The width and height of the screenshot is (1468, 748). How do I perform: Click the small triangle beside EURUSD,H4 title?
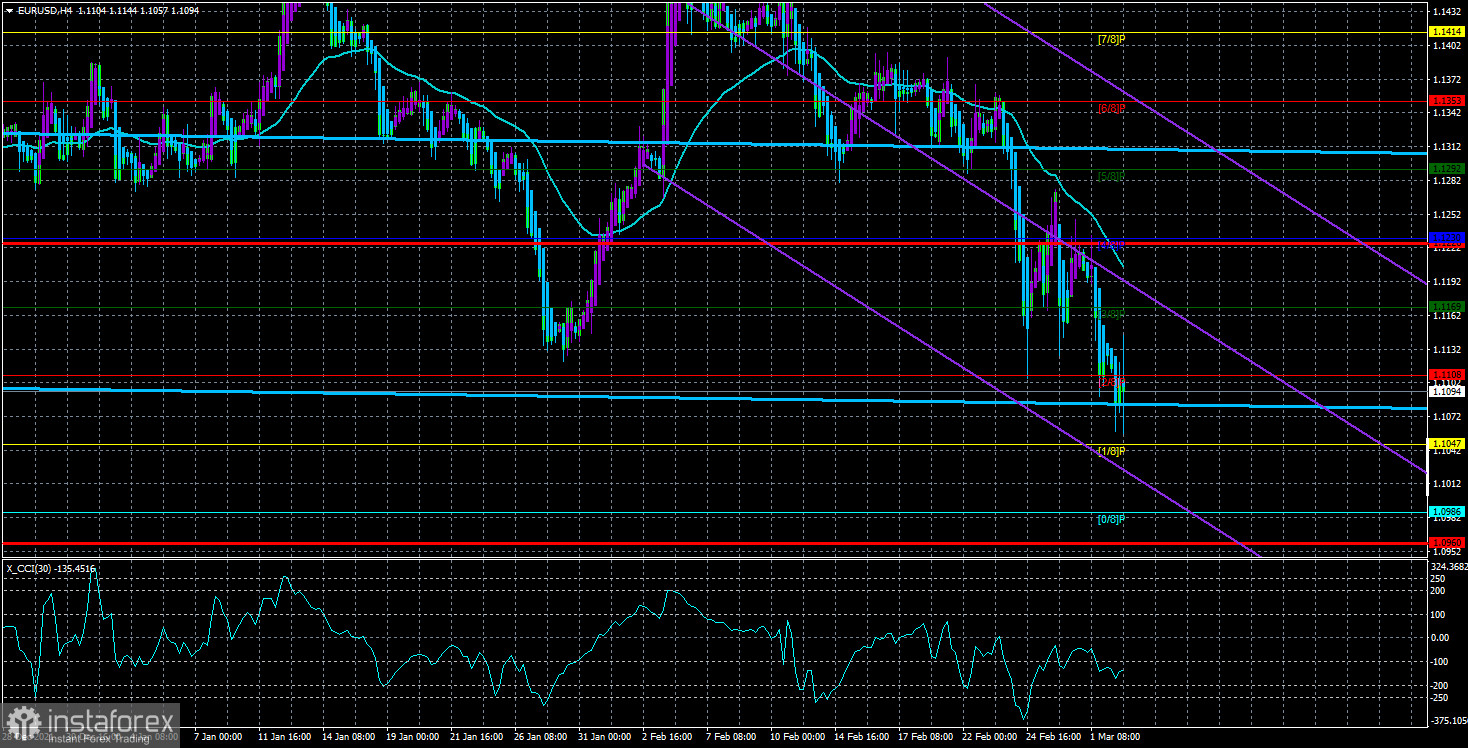tap(9, 9)
